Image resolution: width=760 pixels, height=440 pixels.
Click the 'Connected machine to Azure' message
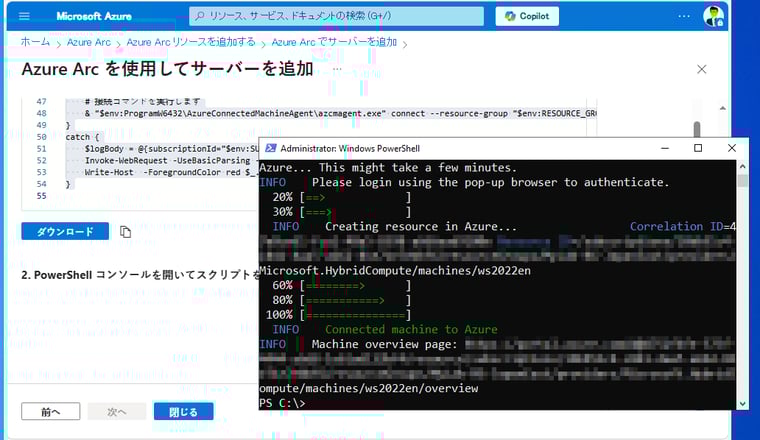click(411, 330)
